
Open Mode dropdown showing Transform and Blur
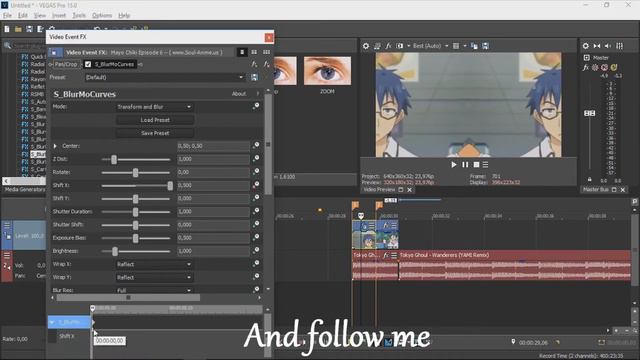(155, 107)
